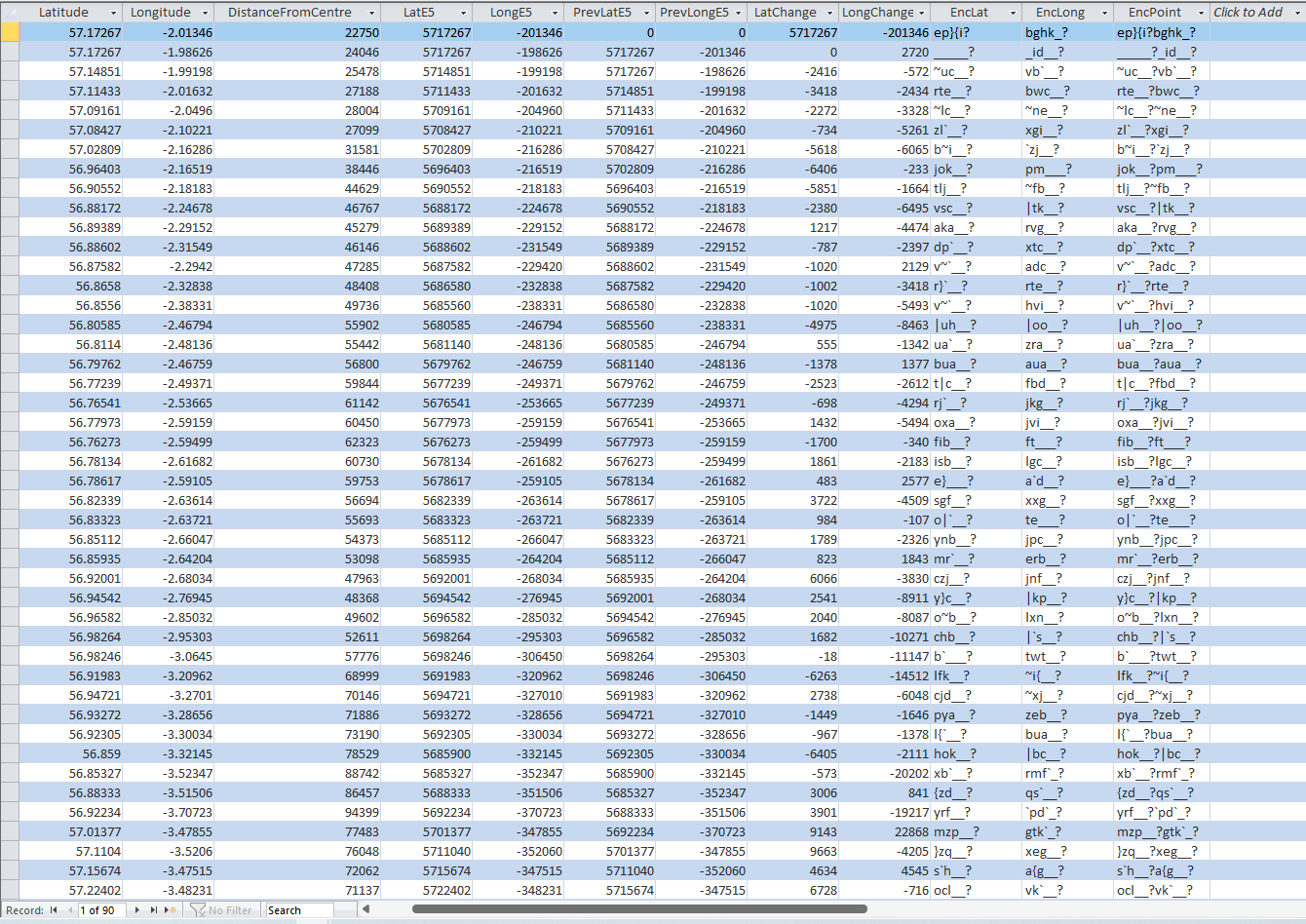Screen dimensions: 1306x924
Task: Open the EncLong filter dropdown arrow
Action: (x=1105, y=13)
